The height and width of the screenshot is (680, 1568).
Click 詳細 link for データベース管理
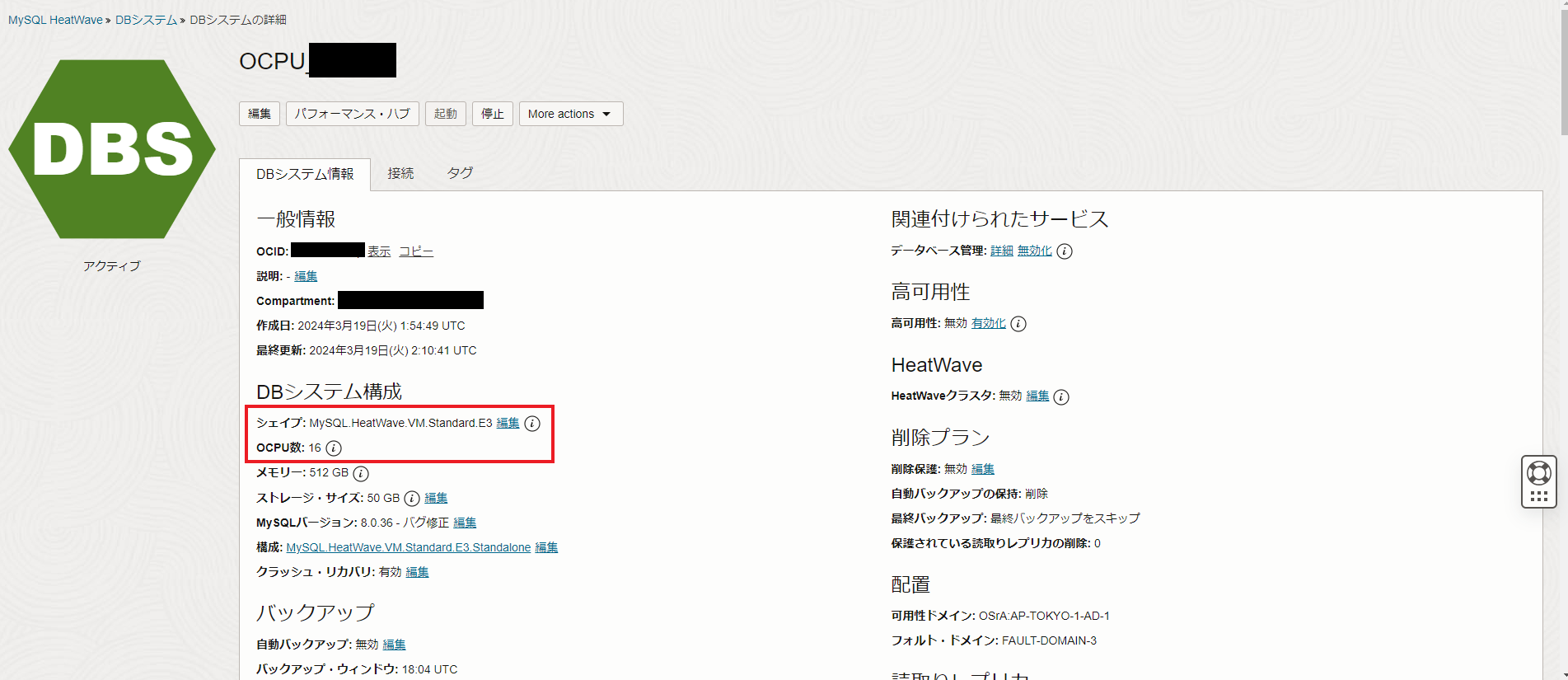1002,251
